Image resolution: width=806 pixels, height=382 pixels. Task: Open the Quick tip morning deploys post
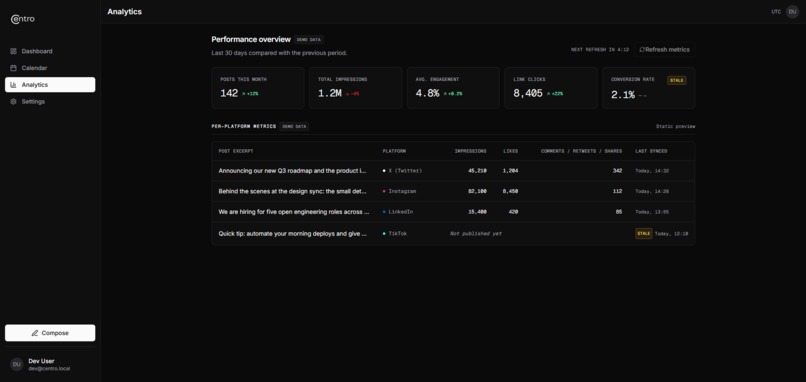[453, 233]
